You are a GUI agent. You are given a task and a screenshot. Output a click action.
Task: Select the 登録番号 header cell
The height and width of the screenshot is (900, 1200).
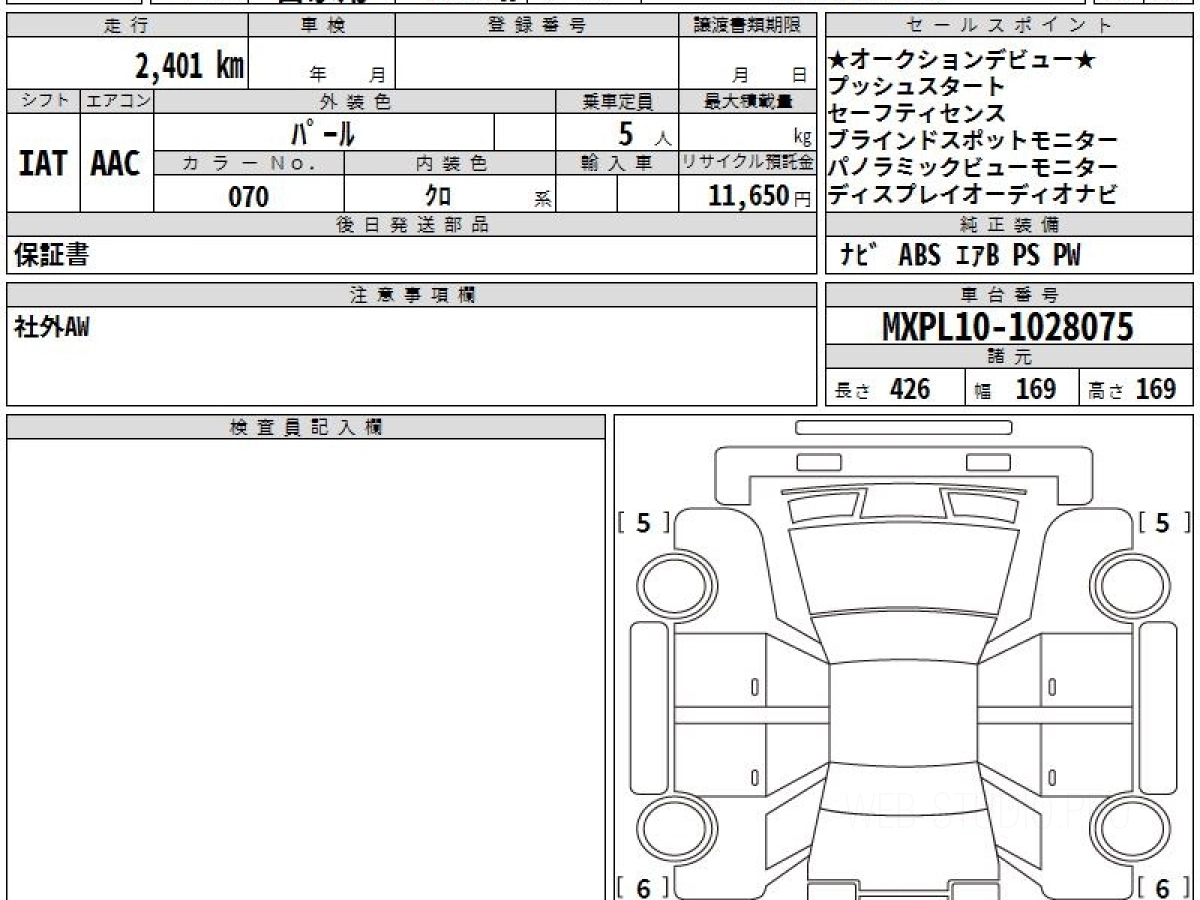pyautogui.click(x=537, y=26)
